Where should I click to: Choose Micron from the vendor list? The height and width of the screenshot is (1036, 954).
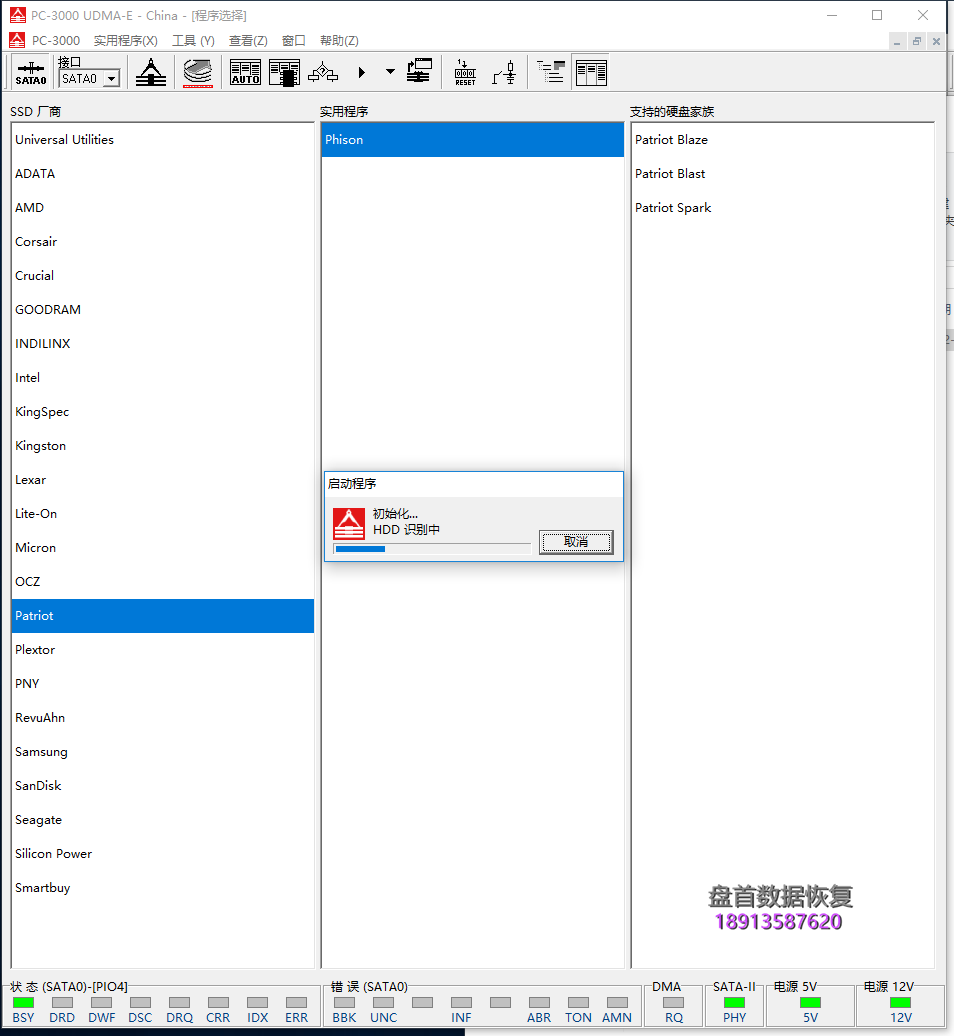[163, 548]
